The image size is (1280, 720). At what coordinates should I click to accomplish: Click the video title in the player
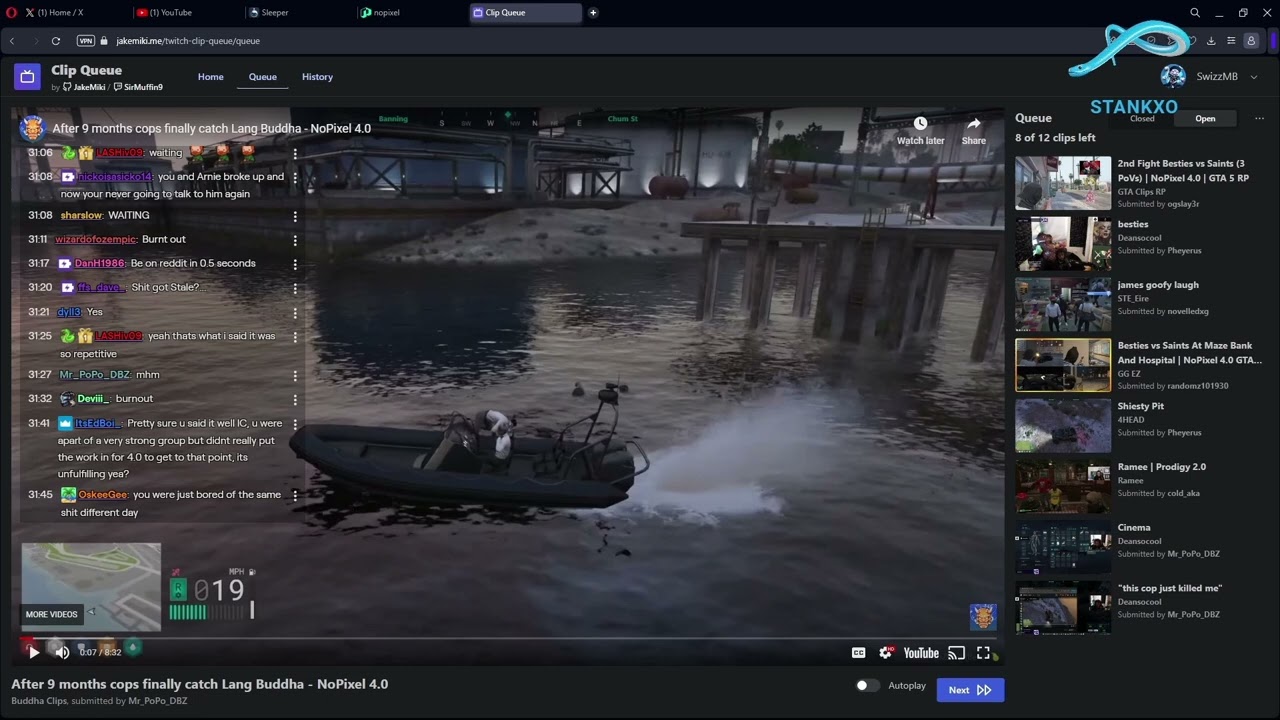211,128
